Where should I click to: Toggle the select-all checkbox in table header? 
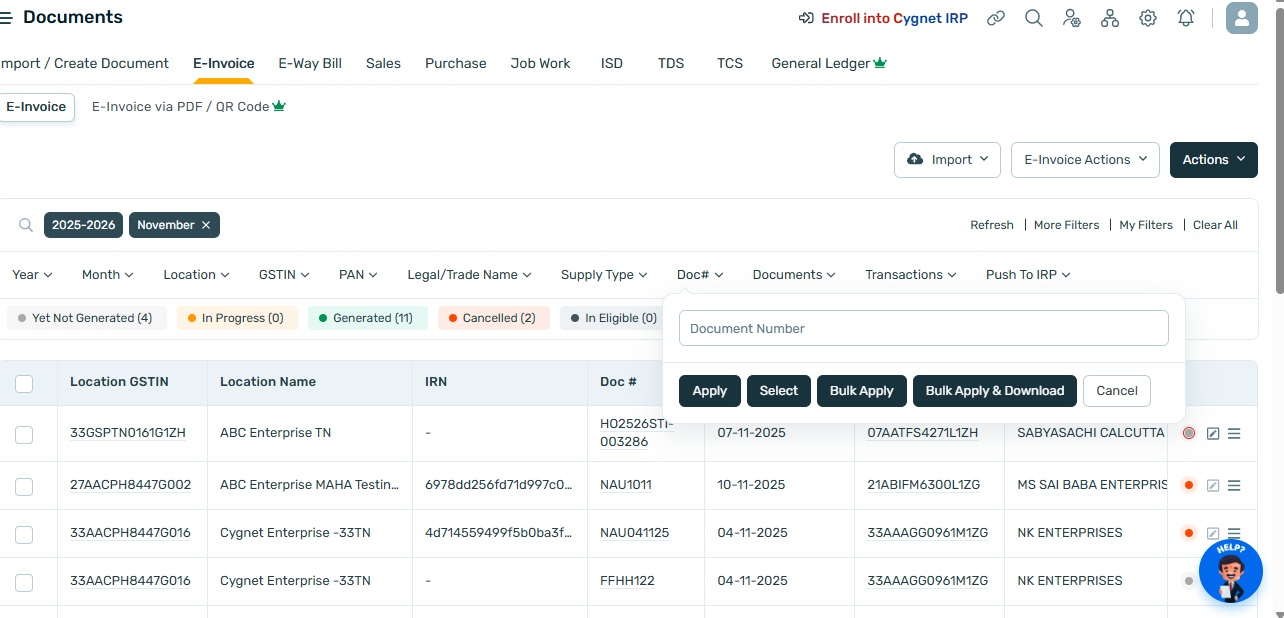tap(24, 383)
